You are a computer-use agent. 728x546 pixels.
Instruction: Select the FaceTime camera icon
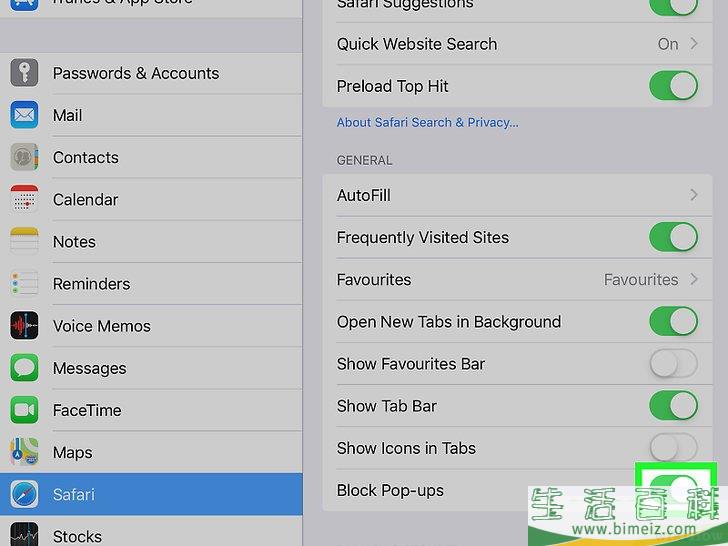(x=24, y=410)
